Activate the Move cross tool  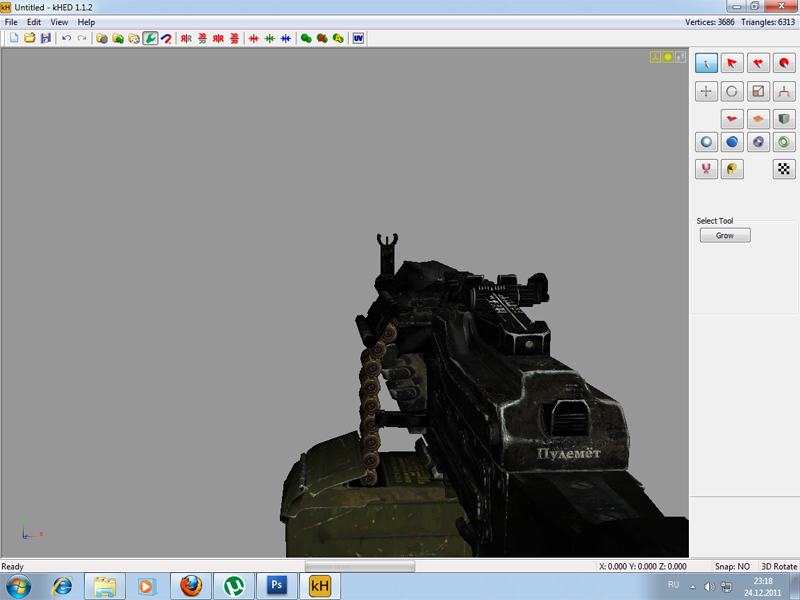point(706,91)
